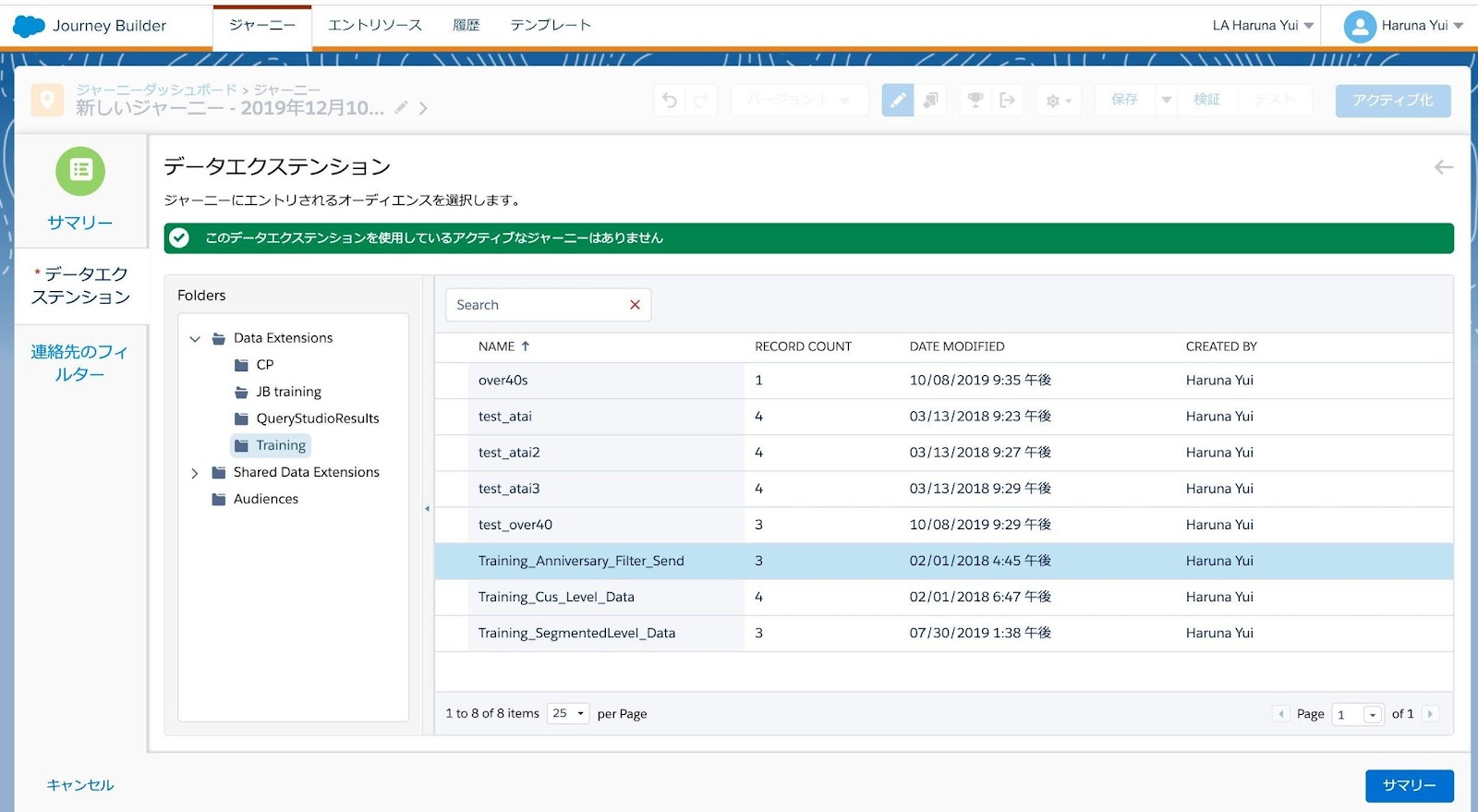The image size is (1478, 812).
Task: Open the gear settings dropdown
Action: [1059, 100]
